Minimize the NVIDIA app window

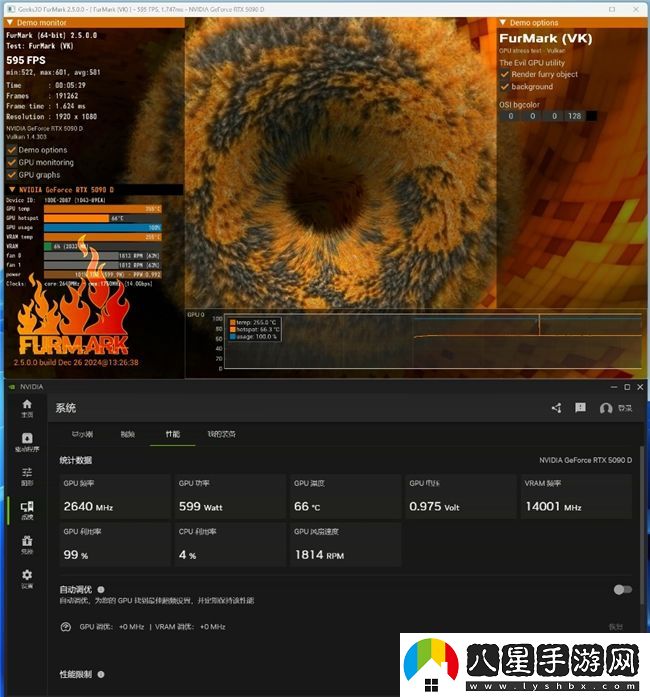tap(614, 387)
